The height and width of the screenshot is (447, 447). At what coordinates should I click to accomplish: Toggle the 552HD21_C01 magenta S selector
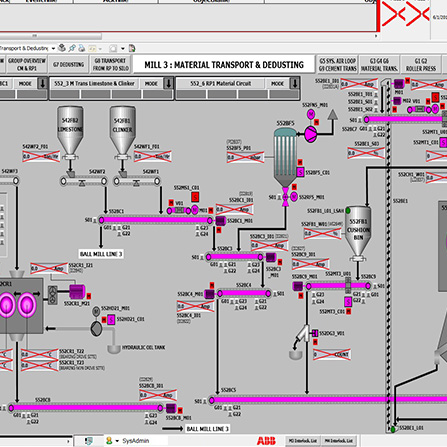111,320
